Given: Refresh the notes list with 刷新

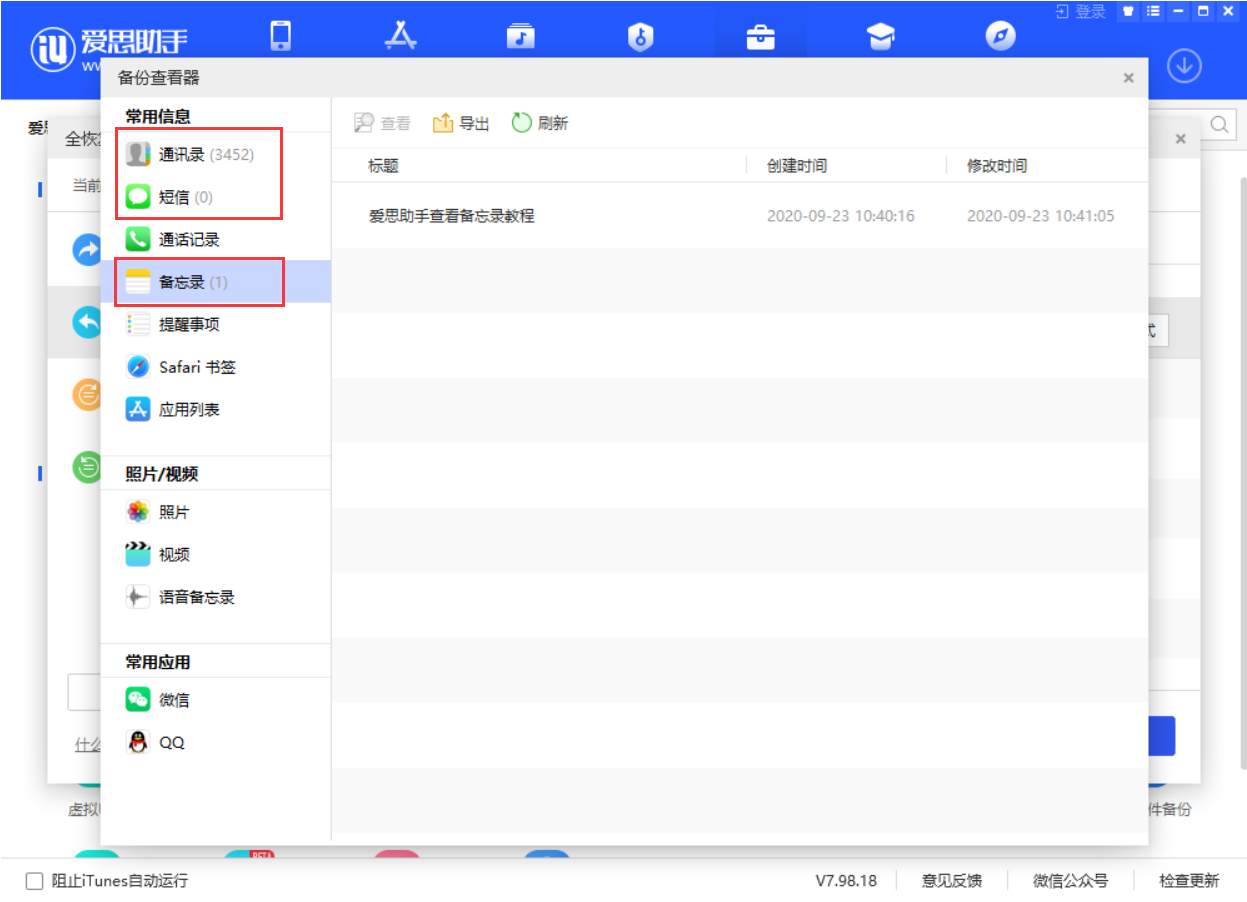Looking at the screenshot, I should coord(538,122).
